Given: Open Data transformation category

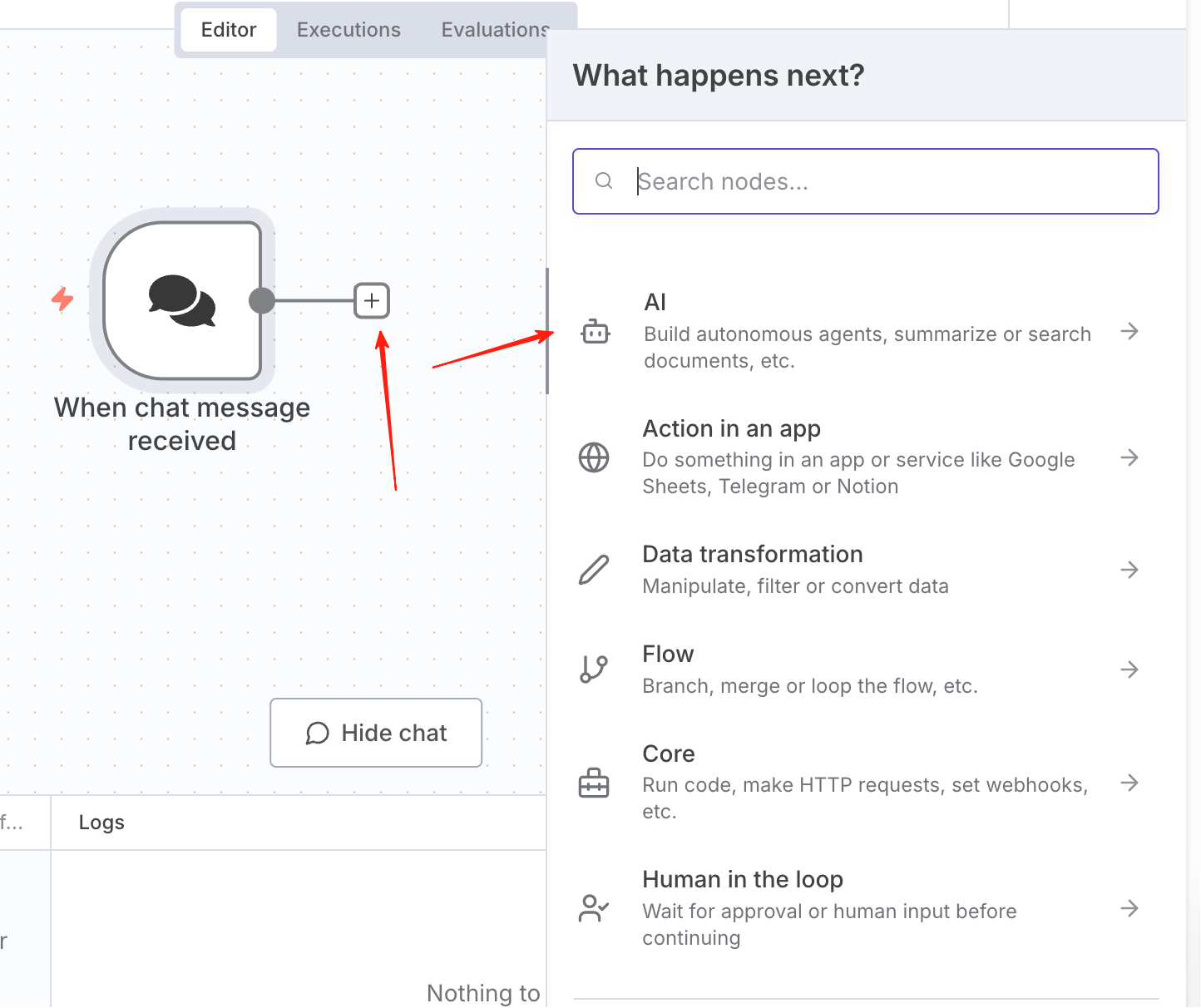Looking at the screenshot, I should [x=866, y=570].
